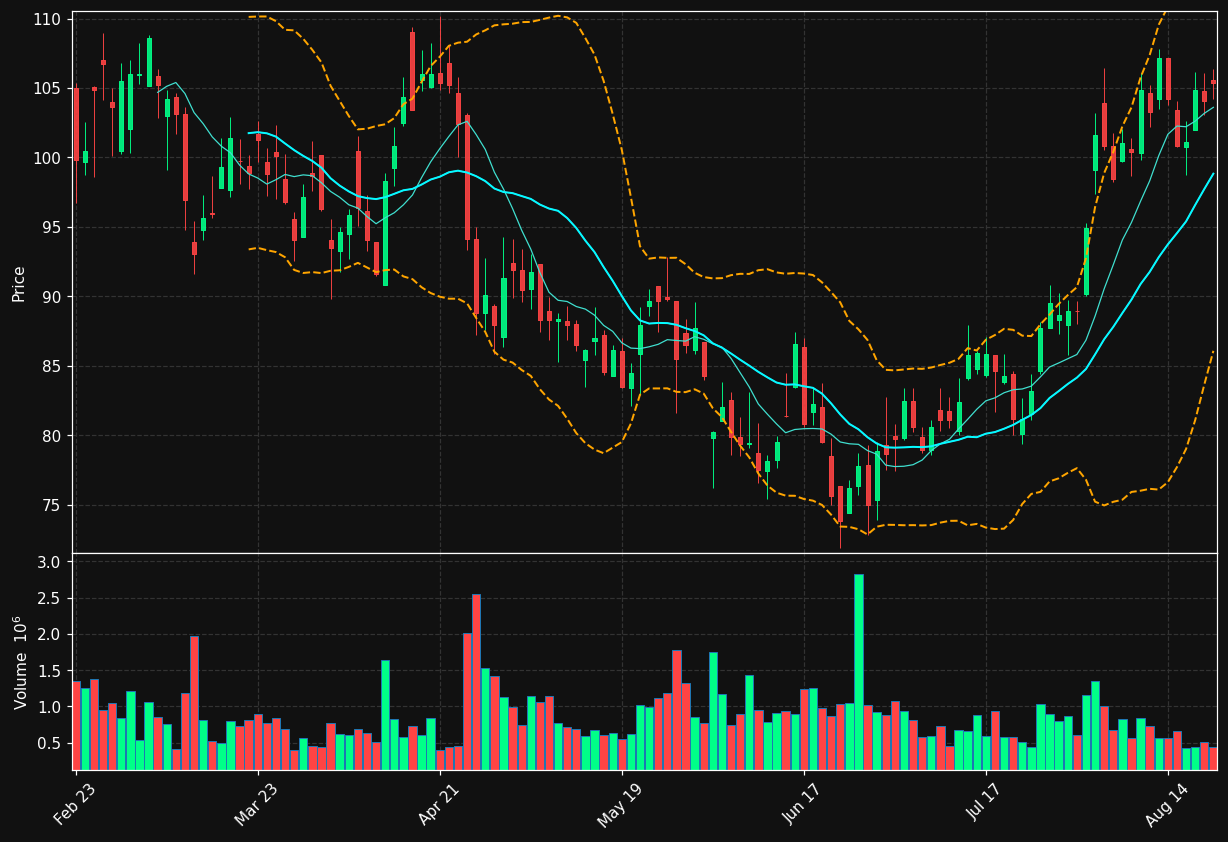Click the Jun 17 date label

[x=801, y=803]
